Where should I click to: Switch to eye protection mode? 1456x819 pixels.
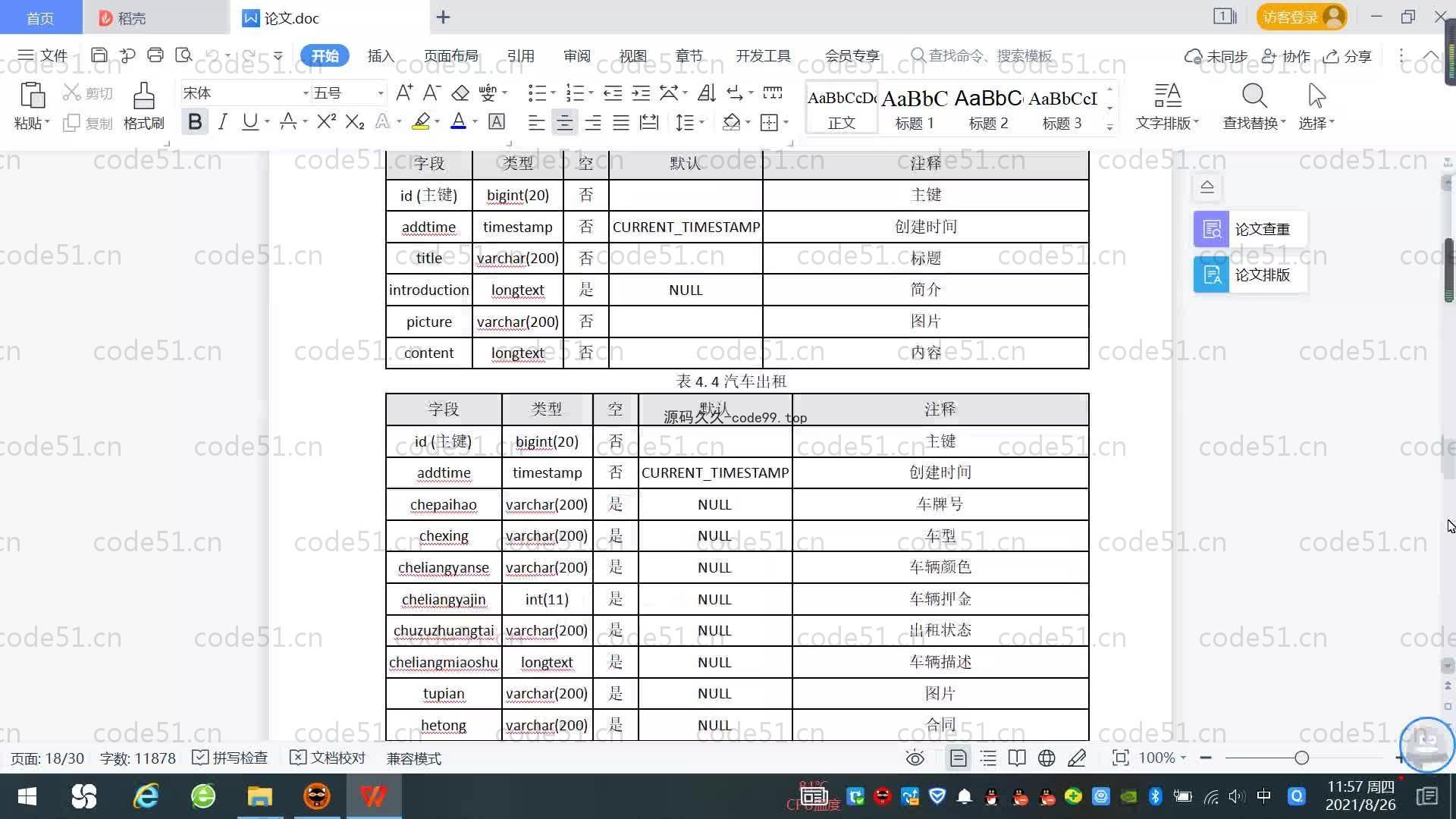915,758
